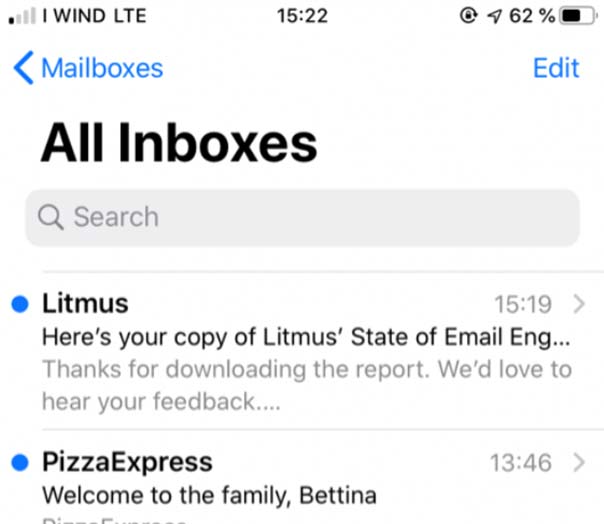Select subject 'Welcome to the family, Bettina'
Screen dimensions: 604x524
click(209, 495)
